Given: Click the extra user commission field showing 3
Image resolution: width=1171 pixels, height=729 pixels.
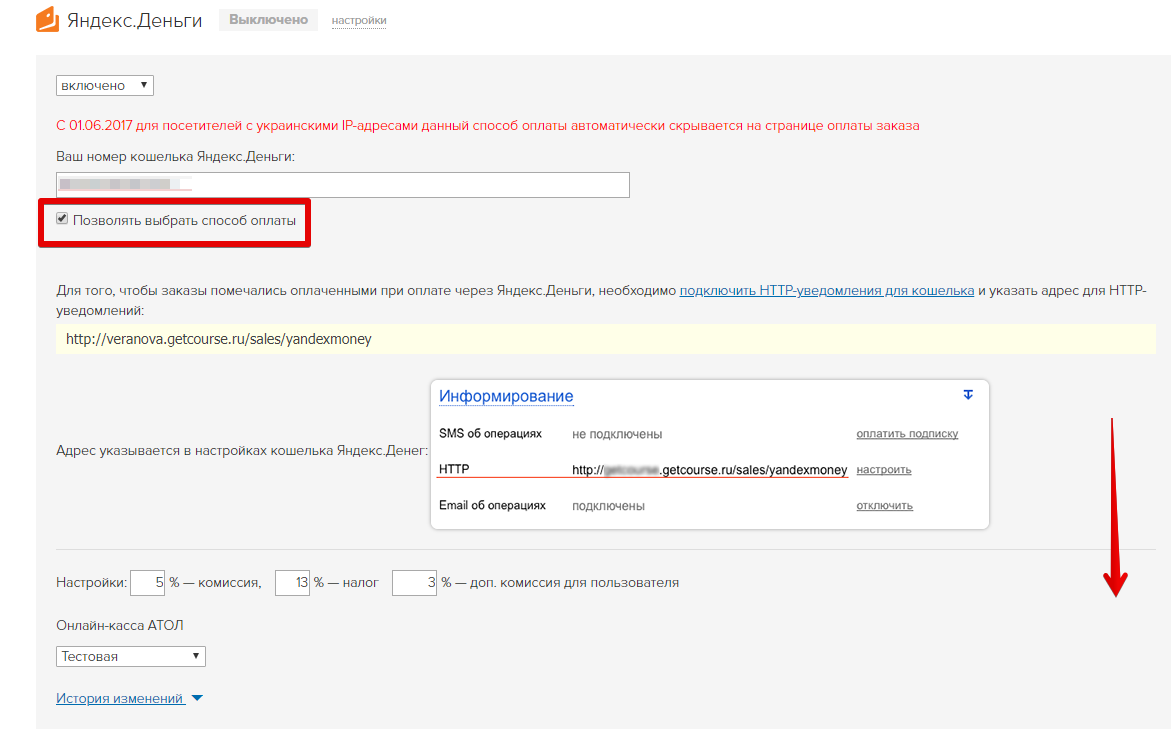Looking at the screenshot, I should (414, 583).
